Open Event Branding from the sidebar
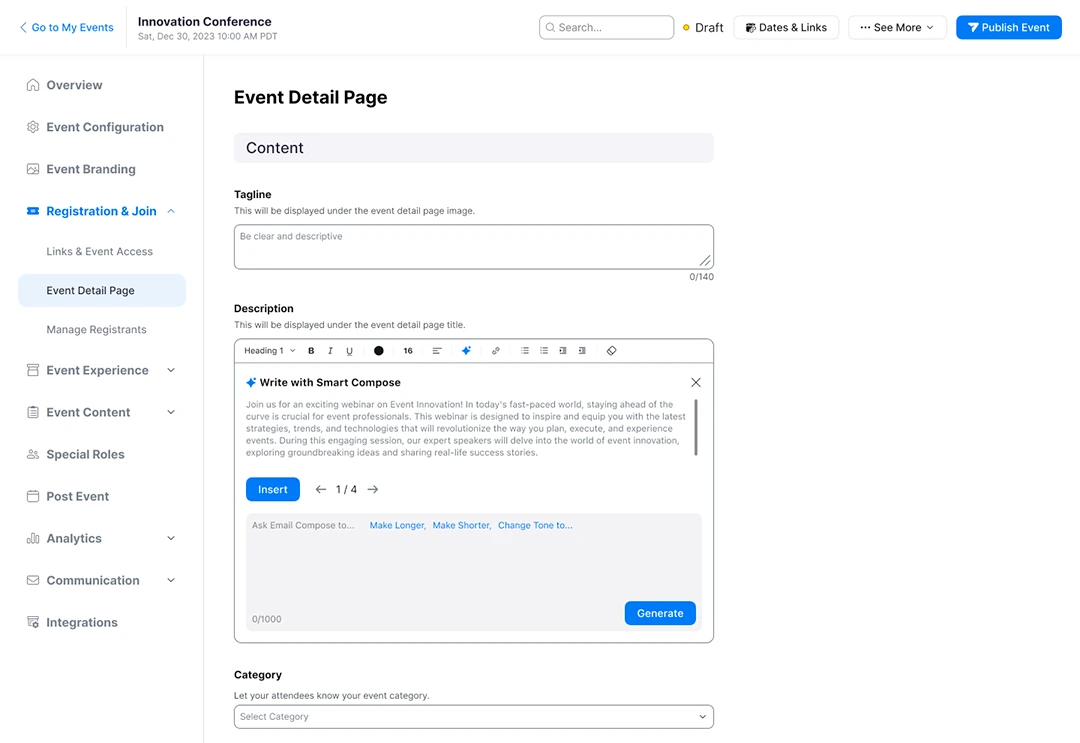The image size is (1080, 743). (90, 169)
